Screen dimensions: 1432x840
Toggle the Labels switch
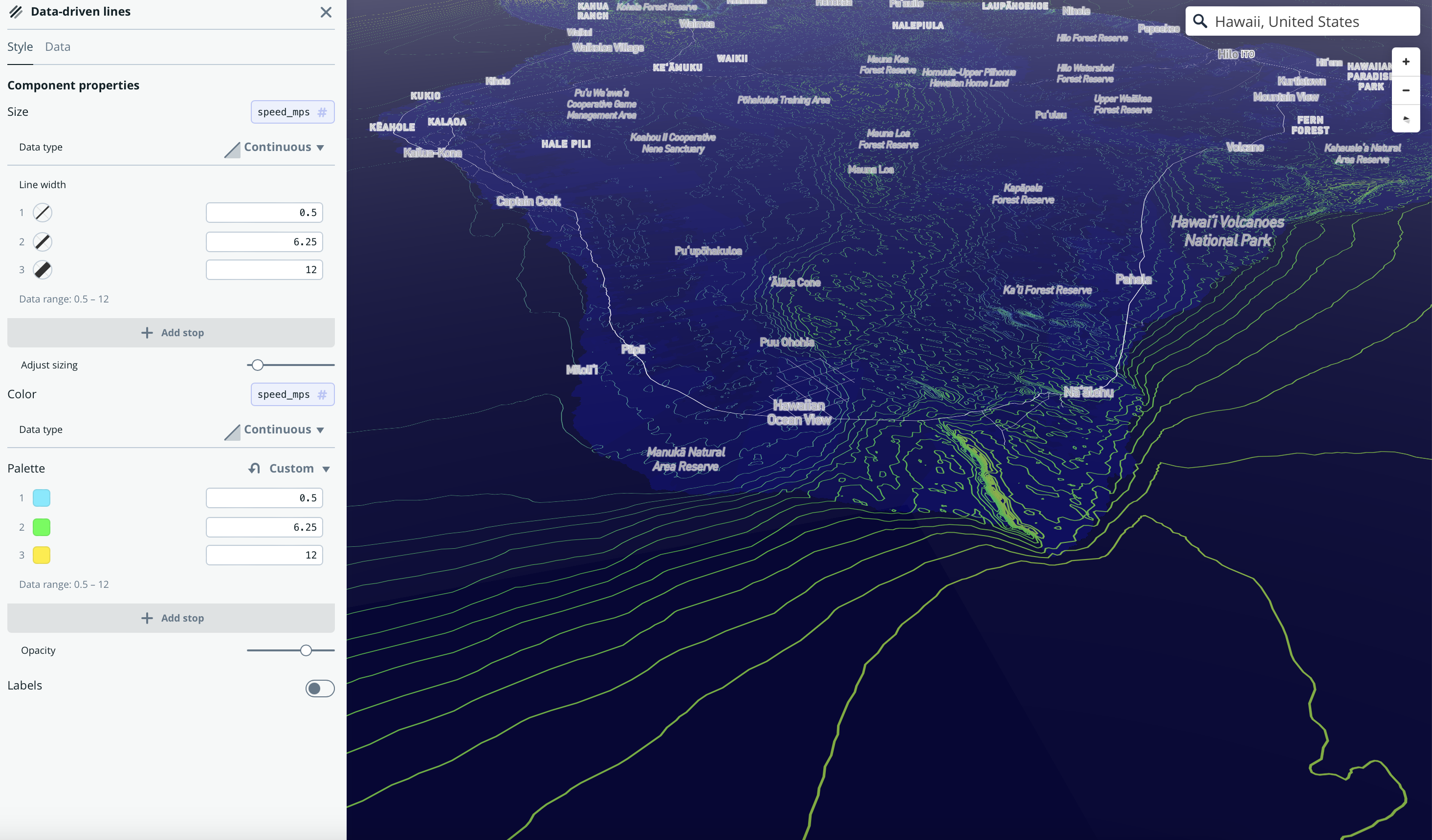(319, 689)
